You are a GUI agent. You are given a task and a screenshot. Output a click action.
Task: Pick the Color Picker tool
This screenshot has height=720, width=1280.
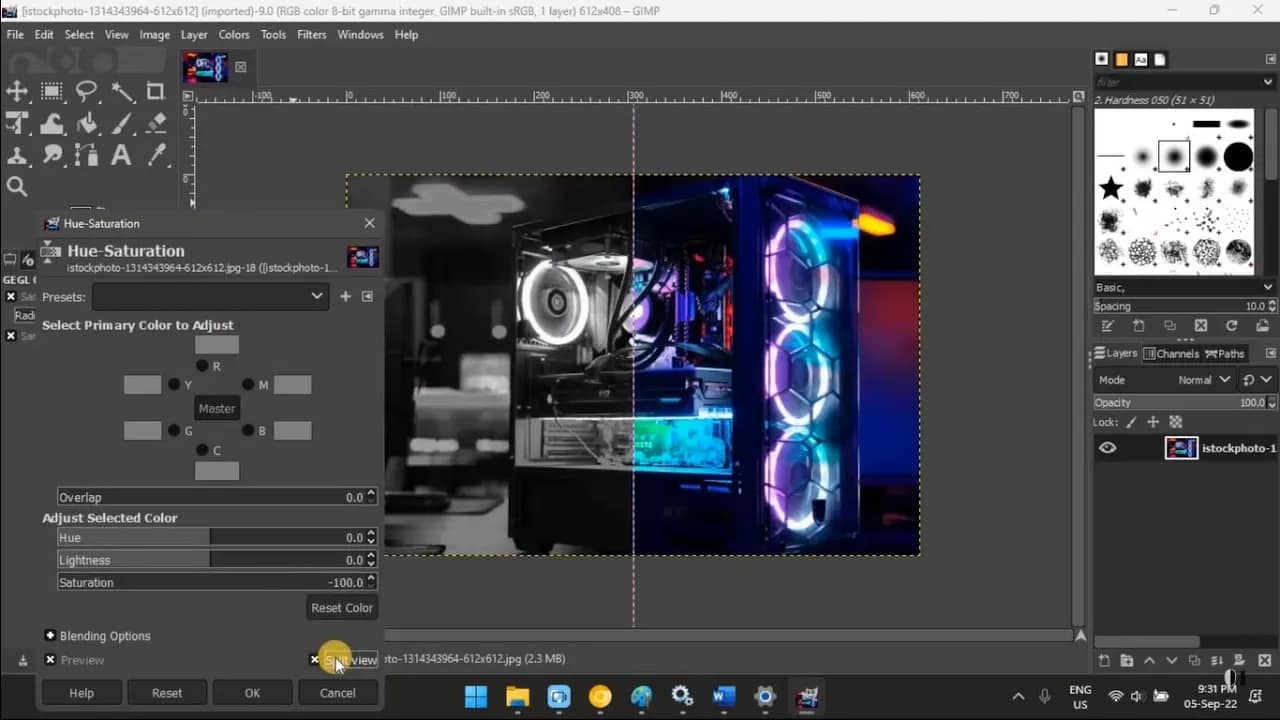(156, 156)
